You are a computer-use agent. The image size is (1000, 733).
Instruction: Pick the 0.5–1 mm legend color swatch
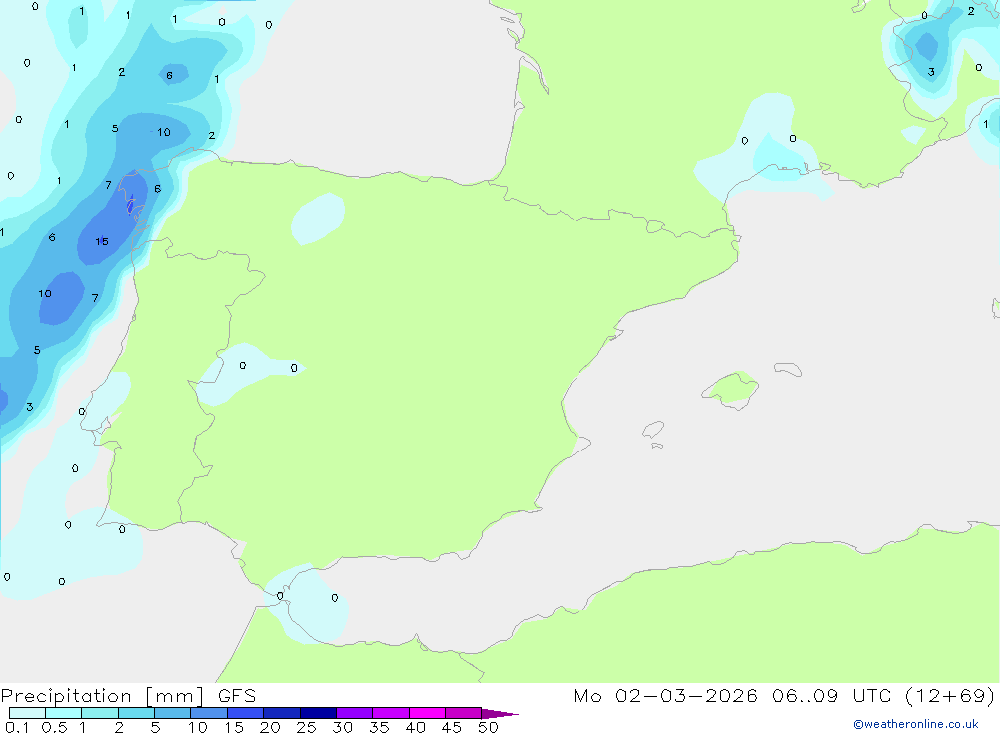tap(63, 713)
